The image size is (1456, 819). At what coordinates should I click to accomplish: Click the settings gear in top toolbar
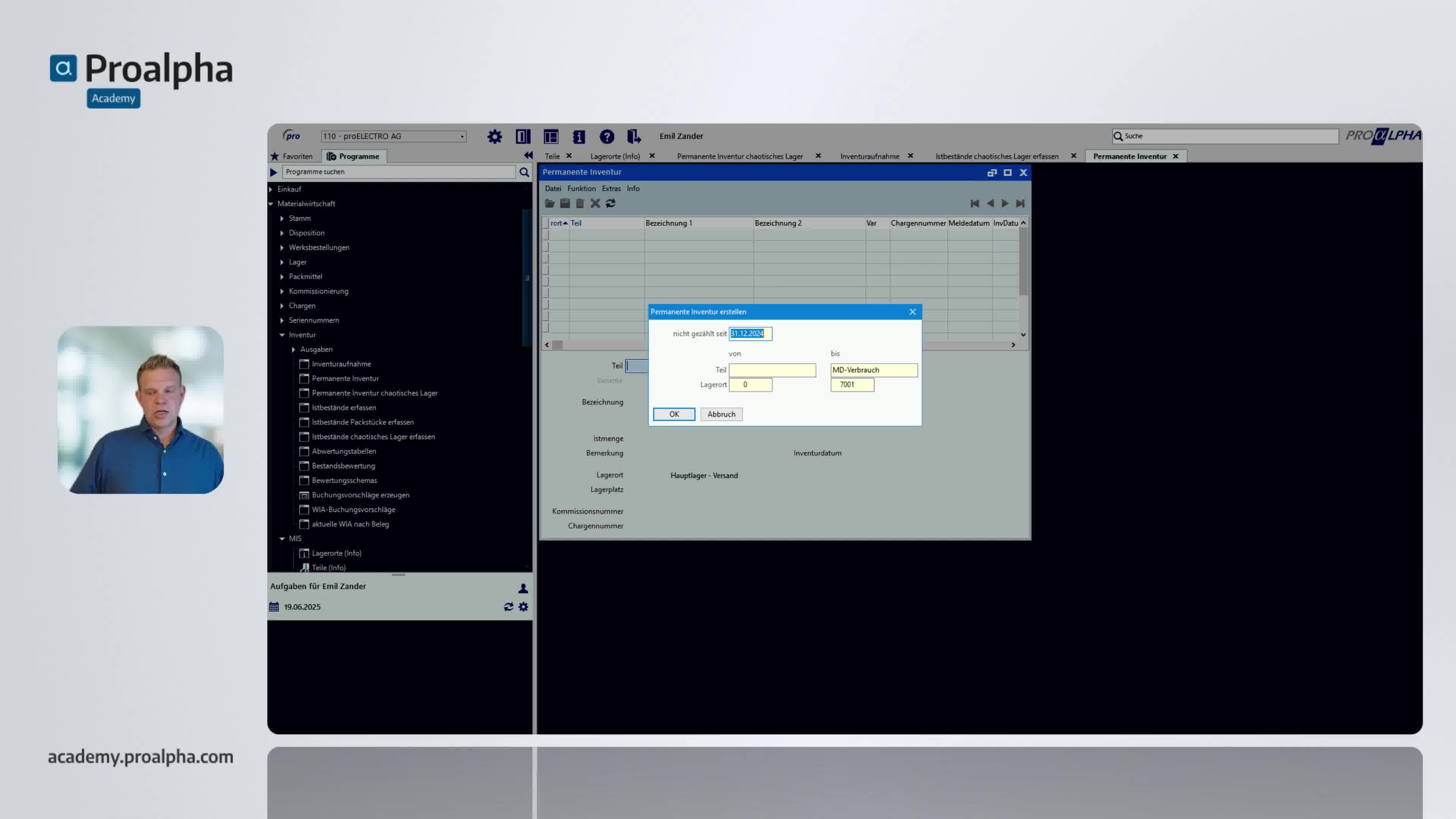(x=494, y=136)
